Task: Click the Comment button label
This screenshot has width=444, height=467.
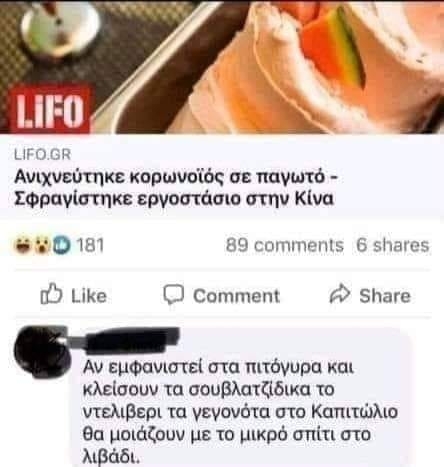Action: tap(236, 296)
